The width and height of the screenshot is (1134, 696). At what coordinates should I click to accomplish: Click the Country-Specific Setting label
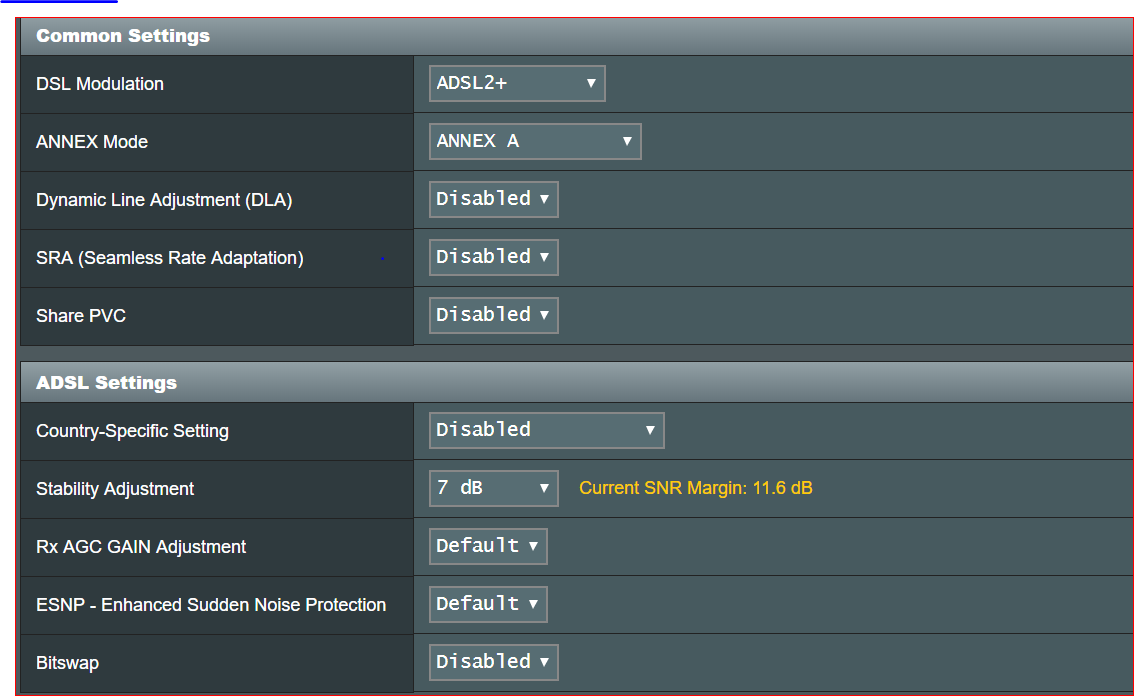coord(132,431)
